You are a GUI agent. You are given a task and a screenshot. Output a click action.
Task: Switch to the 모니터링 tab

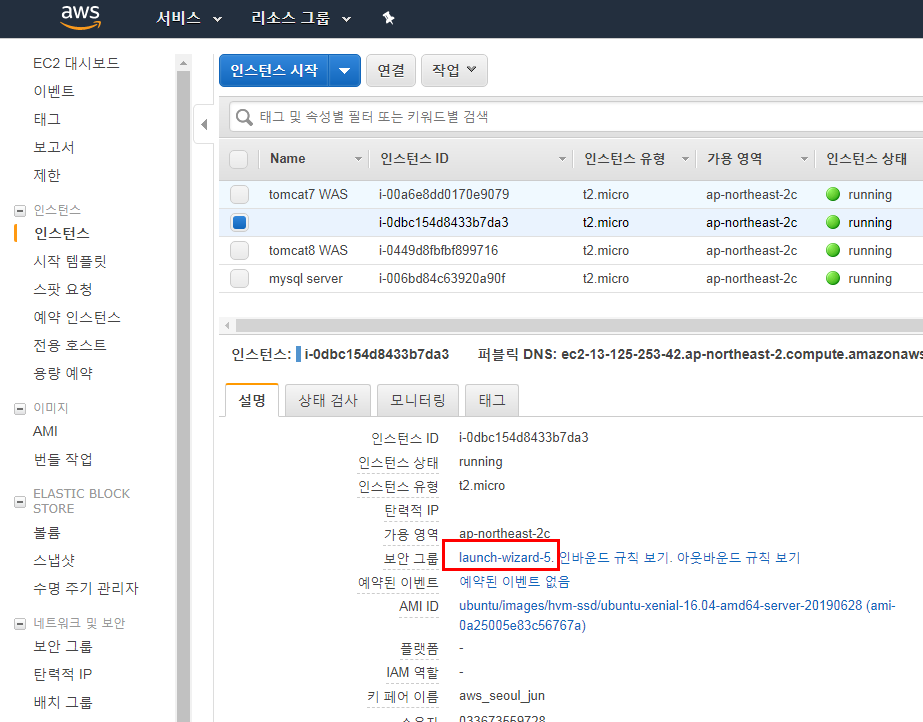[x=418, y=400]
